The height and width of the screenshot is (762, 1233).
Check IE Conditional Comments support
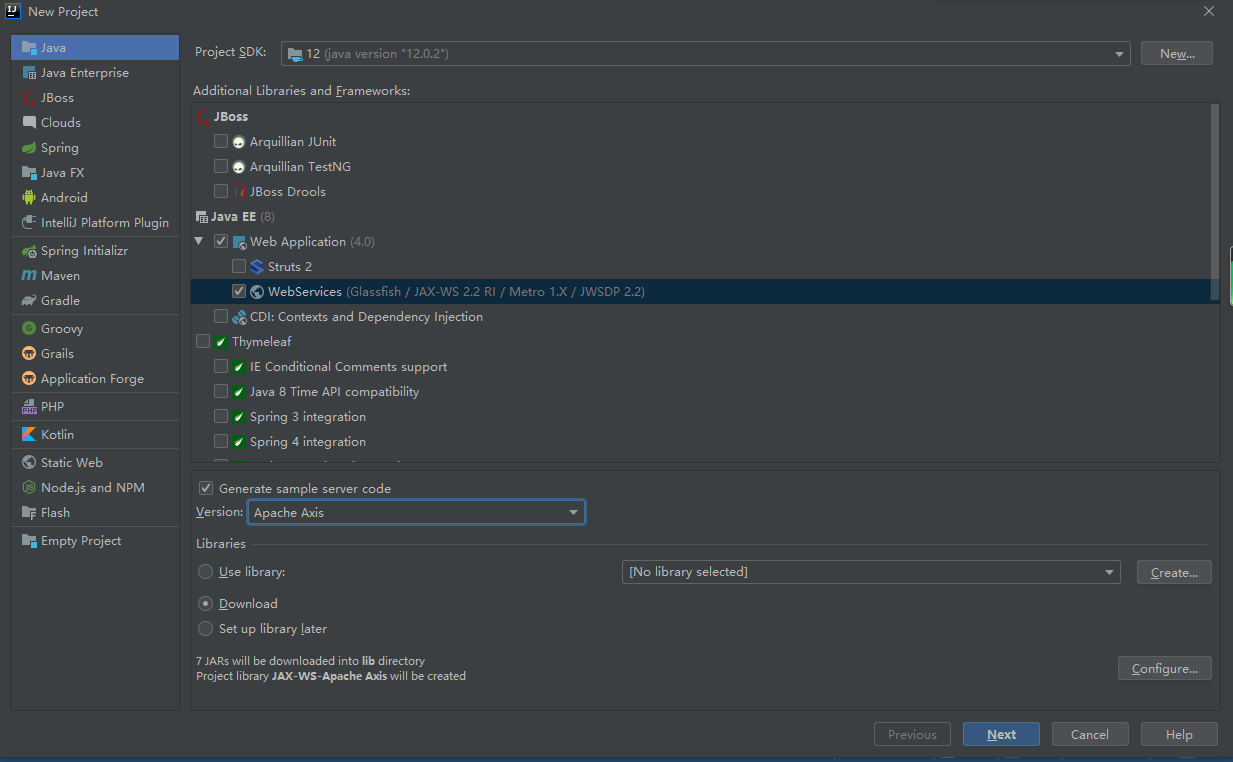[221, 366]
